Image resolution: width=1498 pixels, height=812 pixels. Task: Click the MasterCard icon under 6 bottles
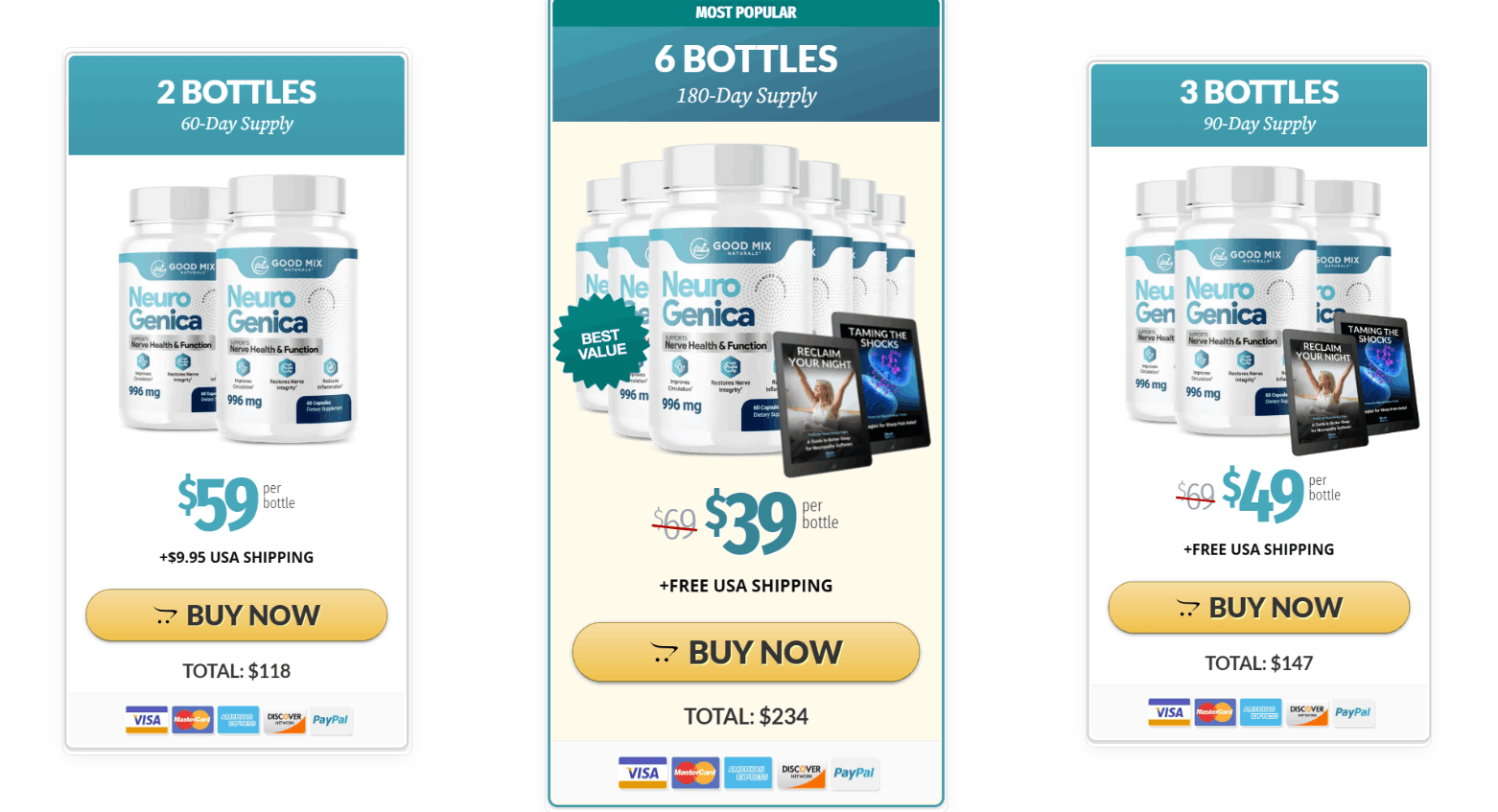(x=694, y=773)
